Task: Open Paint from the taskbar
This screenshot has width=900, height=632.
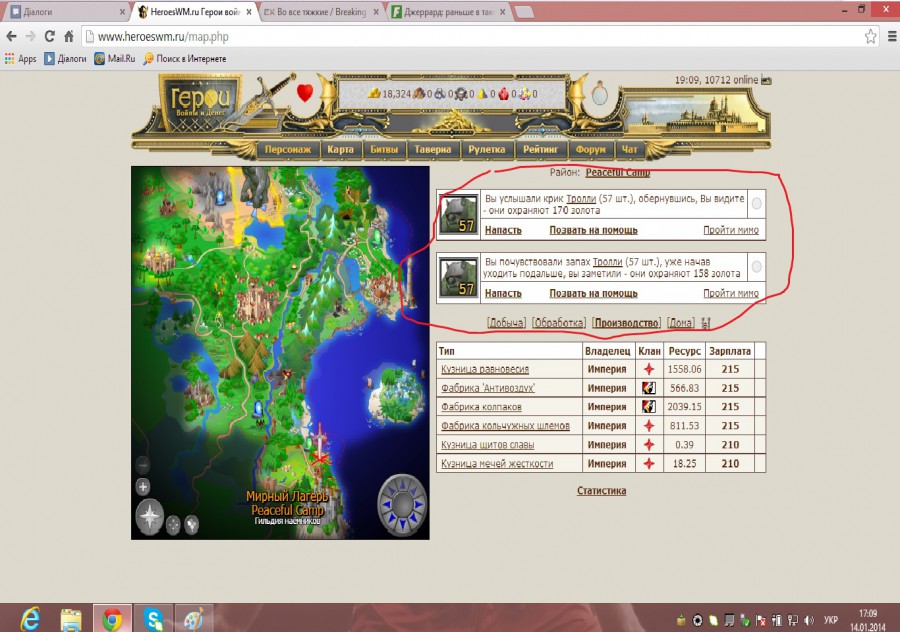Action: click(193, 619)
